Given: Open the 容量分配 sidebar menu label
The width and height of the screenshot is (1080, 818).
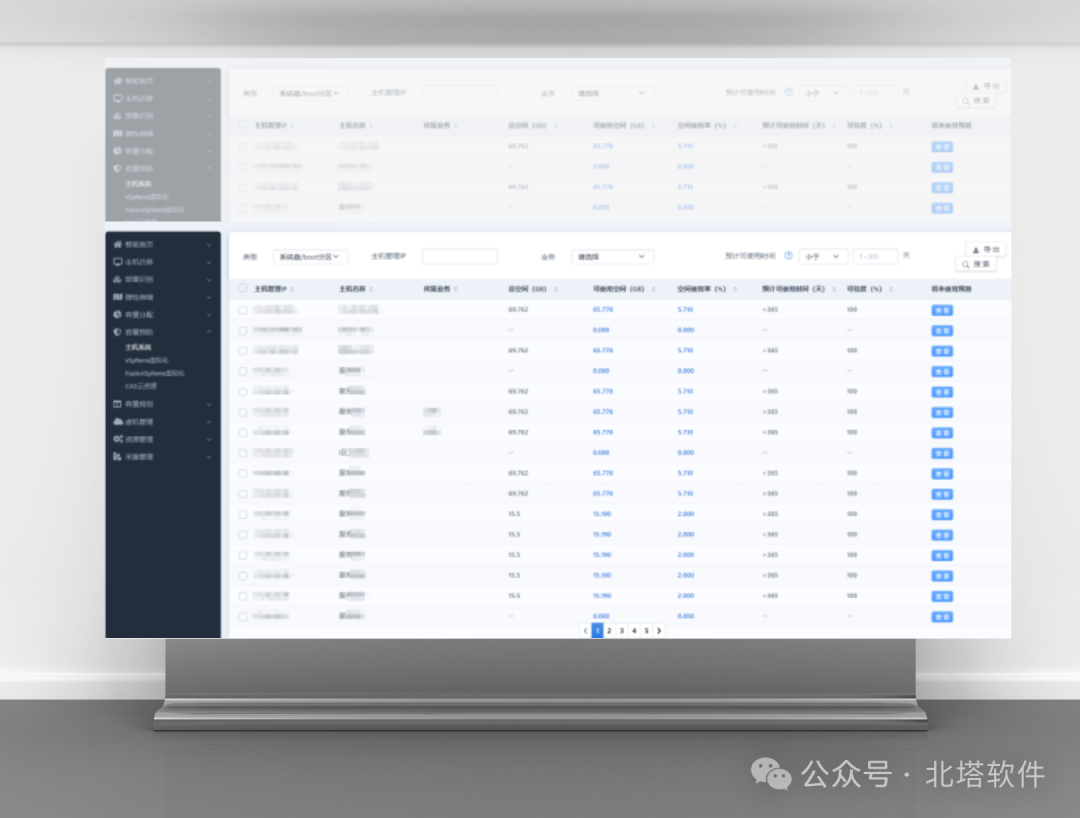Looking at the screenshot, I should pos(139,315).
